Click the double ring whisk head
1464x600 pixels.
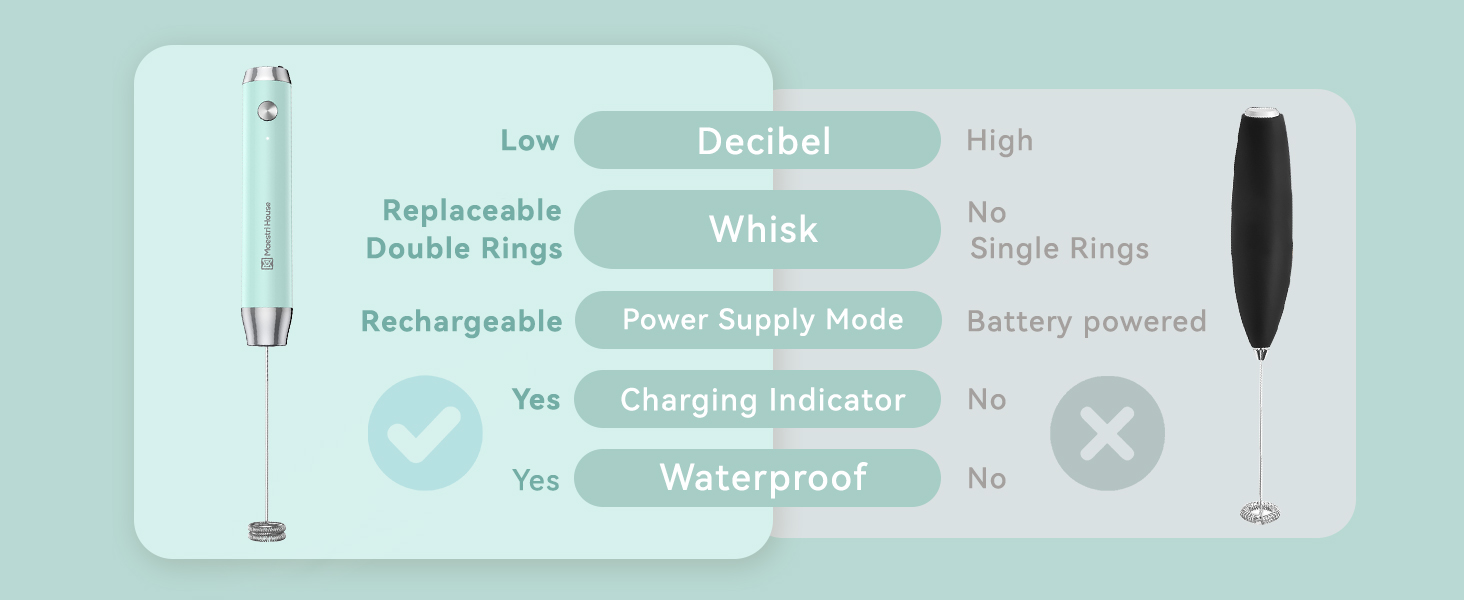(x=267, y=530)
